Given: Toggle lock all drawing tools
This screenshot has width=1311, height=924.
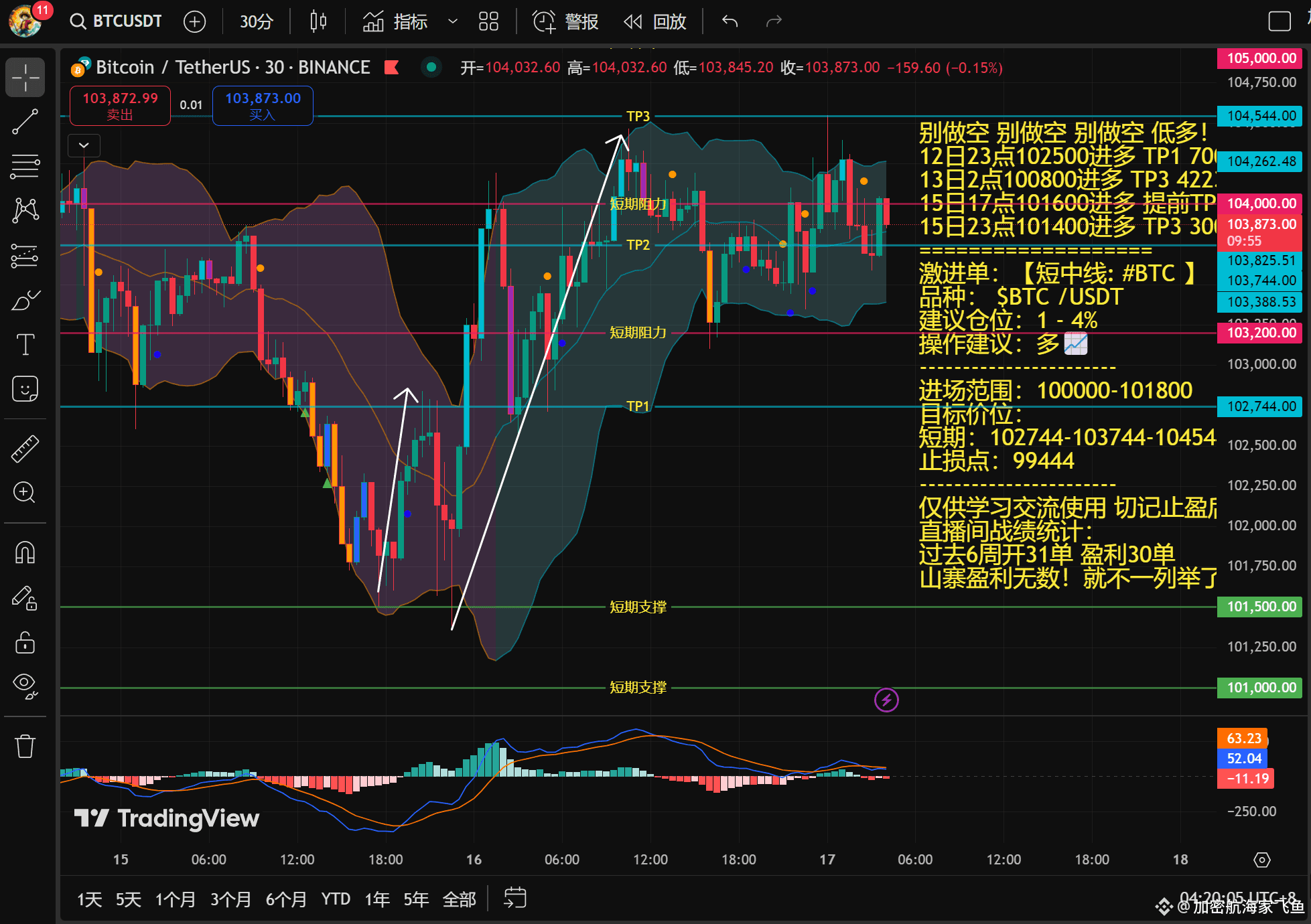Looking at the screenshot, I should (x=25, y=642).
